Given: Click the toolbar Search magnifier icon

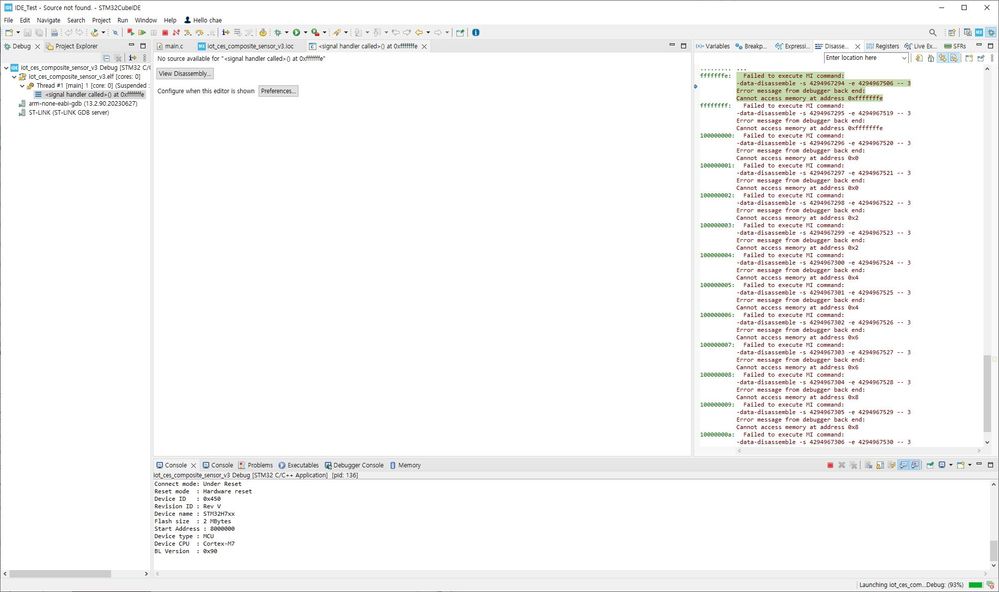Looking at the screenshot, I should (x=933, y=32).
